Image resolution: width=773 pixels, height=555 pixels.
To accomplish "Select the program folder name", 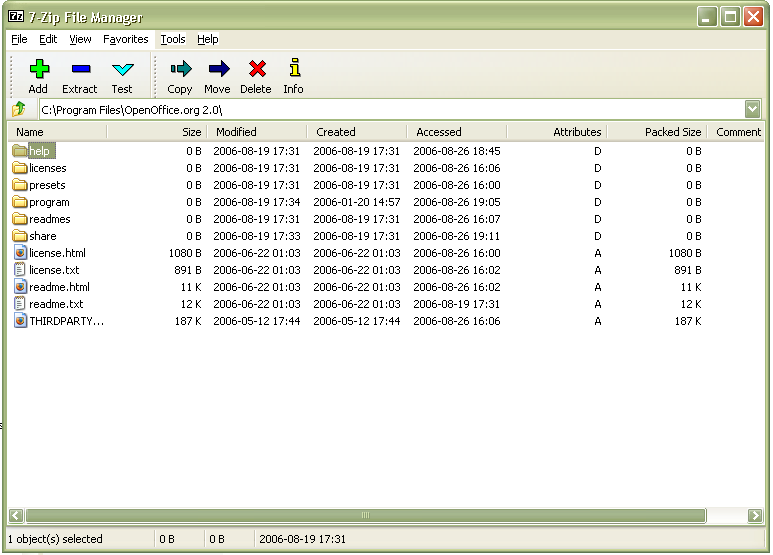I will click(x=49, y=202).
